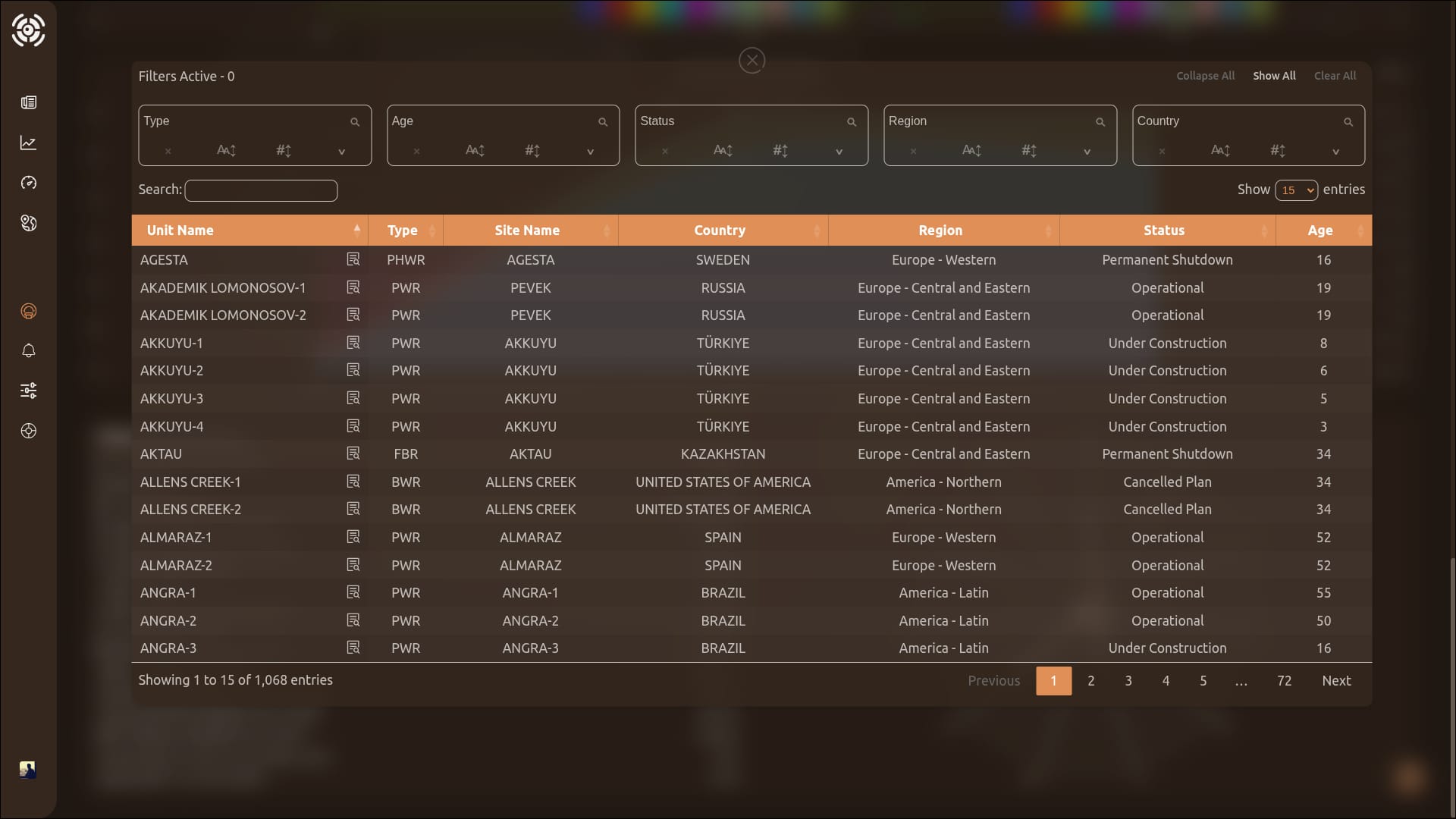Search icon in Type filter
This screenshot has width=1456, height=819.
(x=354, y=121)
